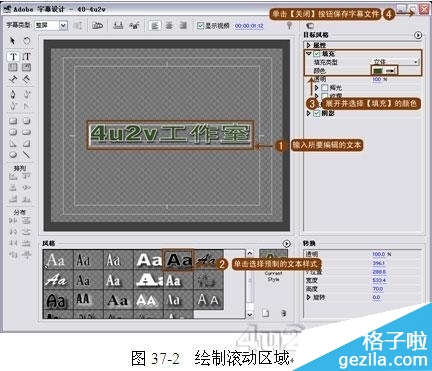432x371 pixels.
Task: Select the Wedge tool
Action: coord(13,144)
